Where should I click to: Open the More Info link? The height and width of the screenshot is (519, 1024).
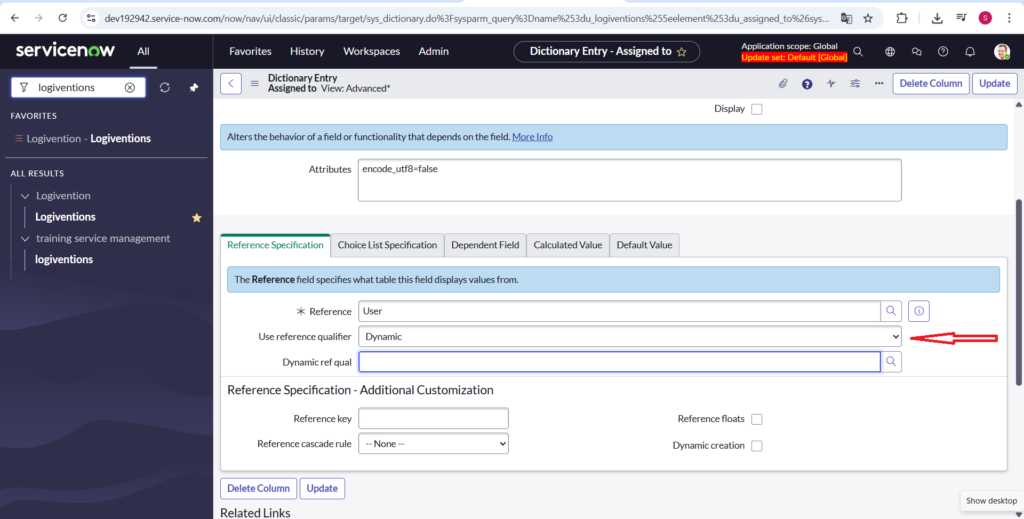532,137
